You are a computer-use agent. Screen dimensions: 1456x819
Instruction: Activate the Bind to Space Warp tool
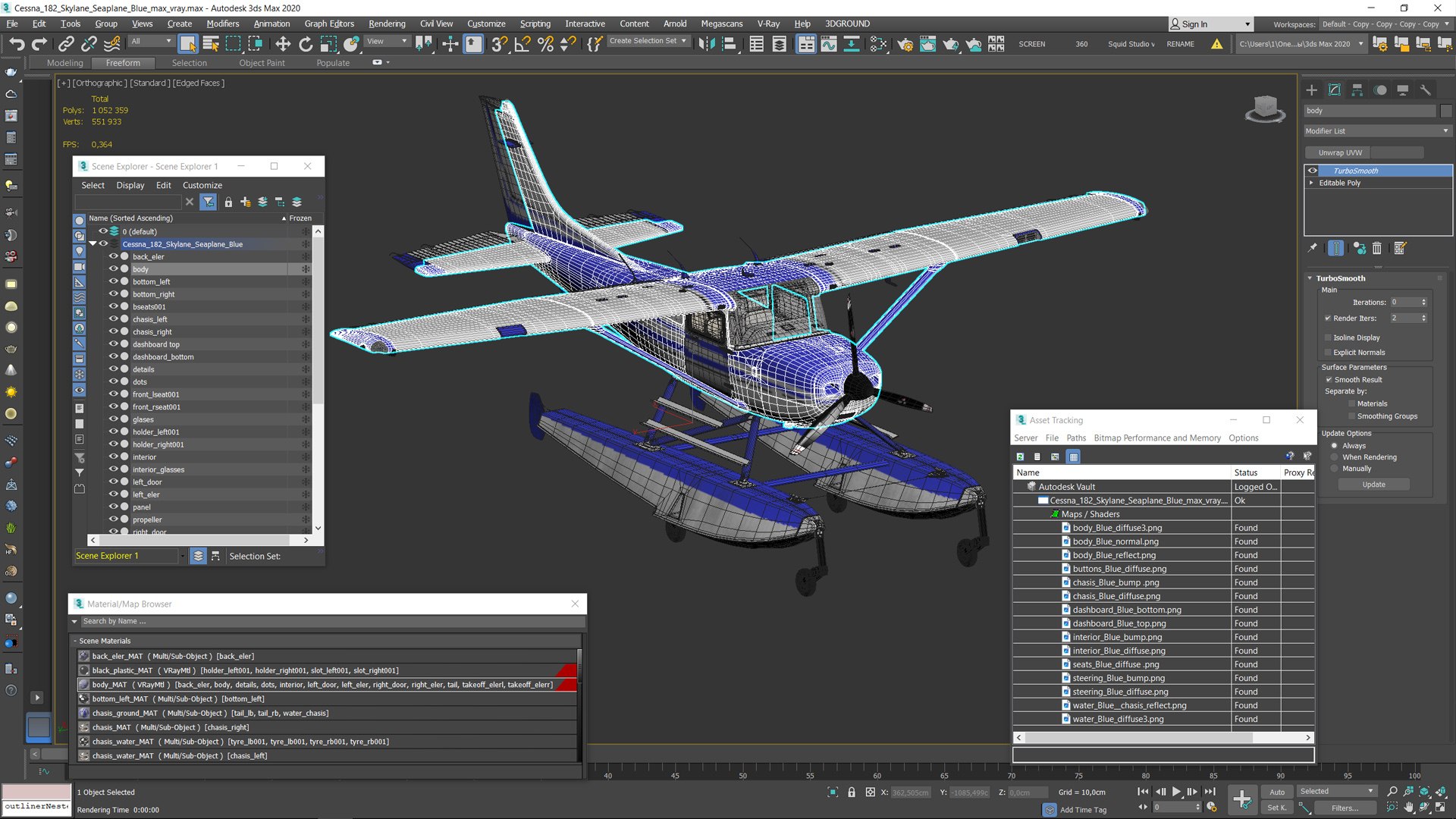(x=112, y=44)
